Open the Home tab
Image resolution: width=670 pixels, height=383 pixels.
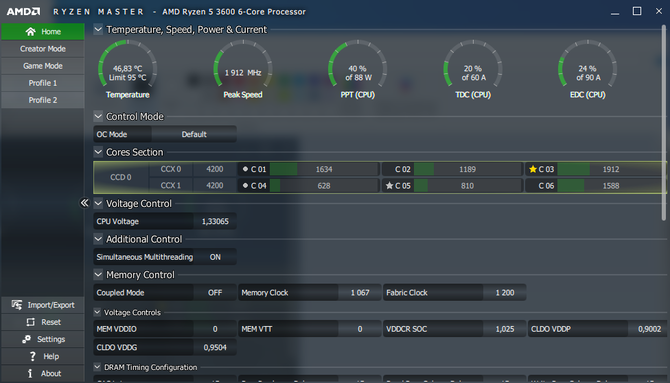(x=43, y=32)
